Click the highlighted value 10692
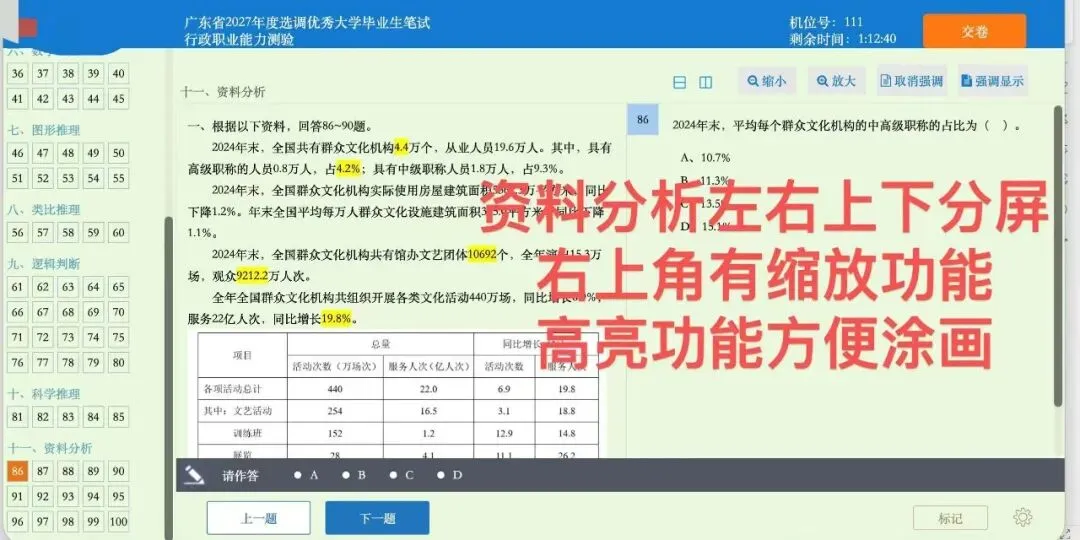1080x540 pixels. pyautogui.click(x=482, y=255)
